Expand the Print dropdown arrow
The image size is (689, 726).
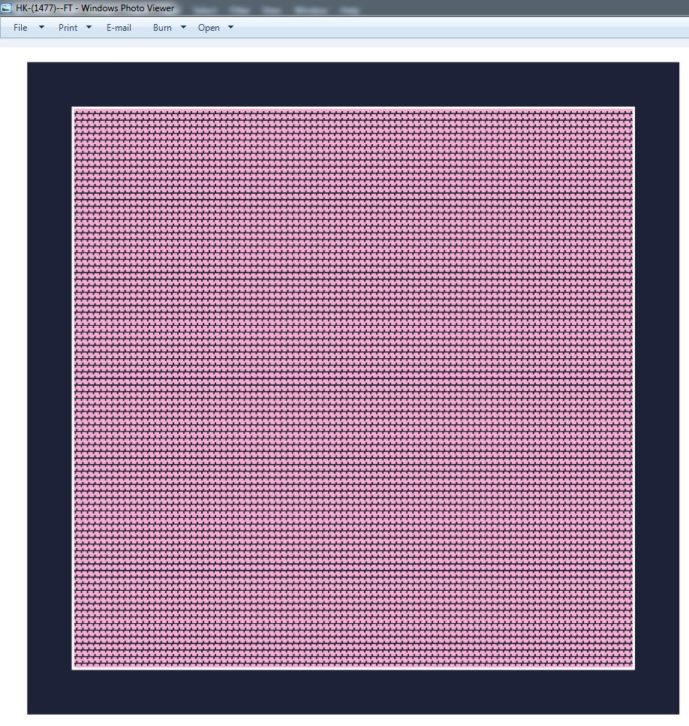click(89, 27)
